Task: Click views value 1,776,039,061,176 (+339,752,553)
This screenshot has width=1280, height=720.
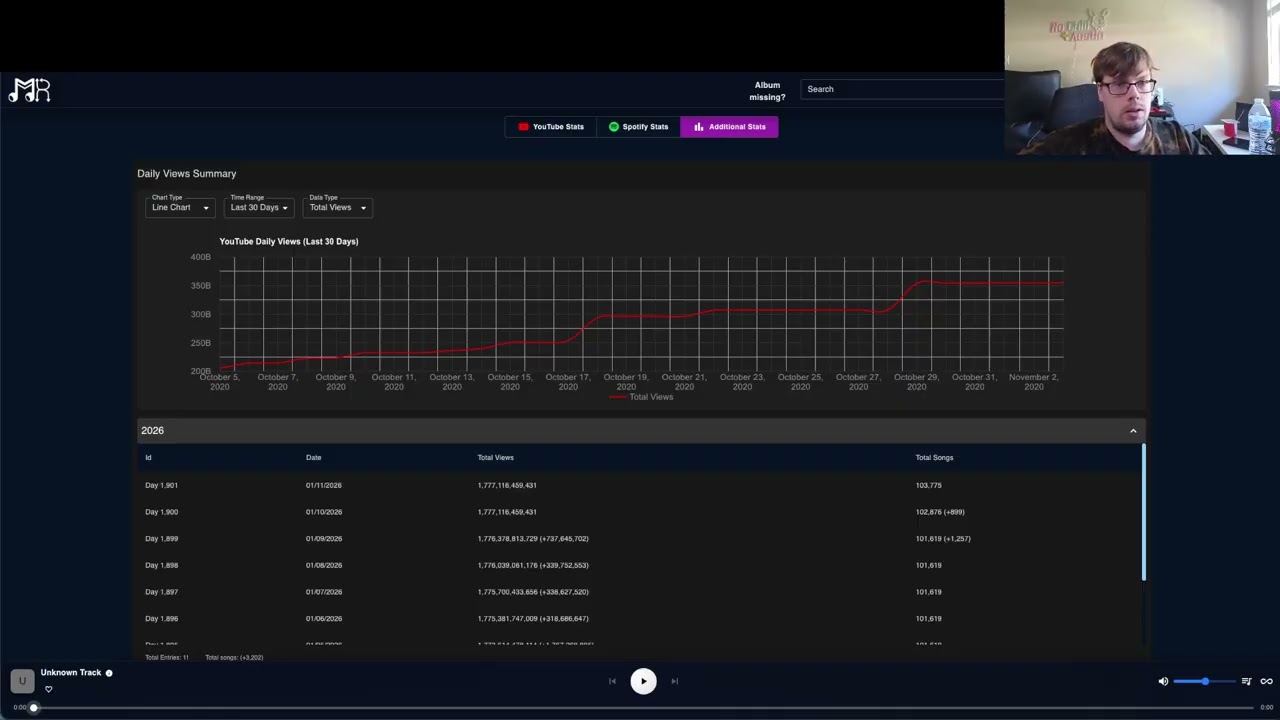Action: point(533,565)
